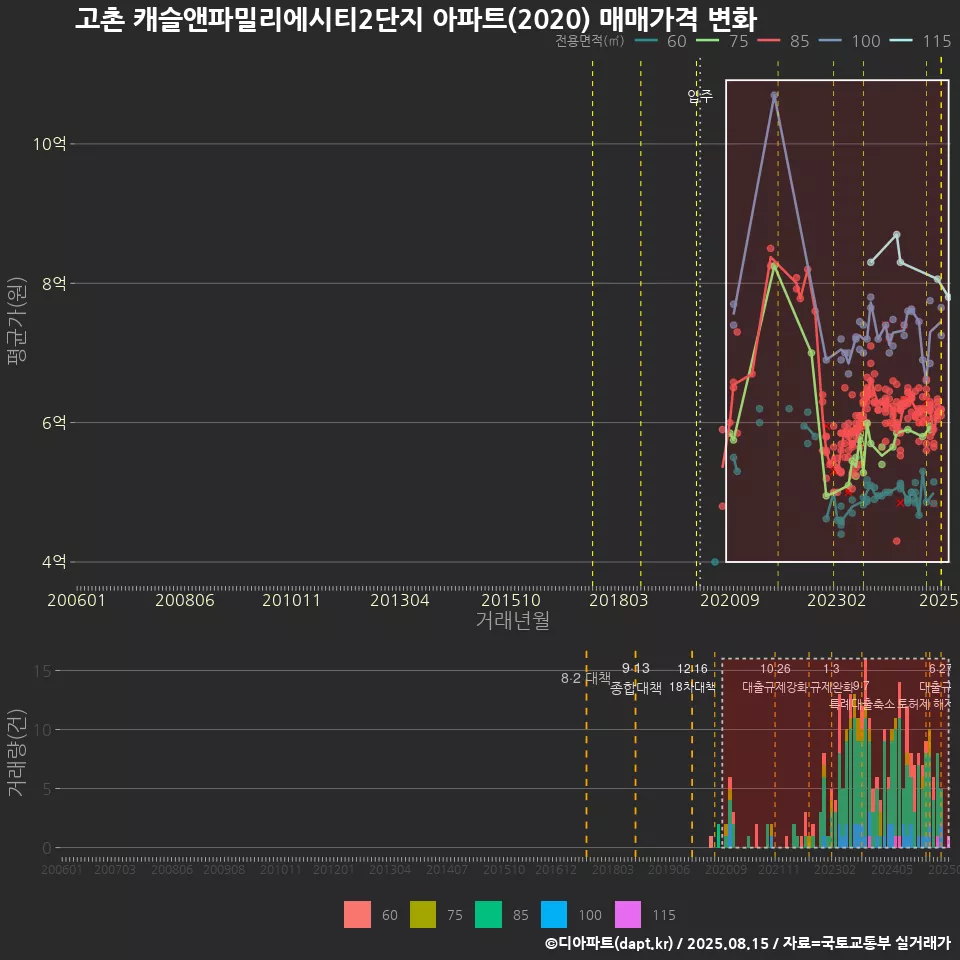960x960 pixels.
Task: Click the 4억 y-axis label
Action: coord(54,561)
